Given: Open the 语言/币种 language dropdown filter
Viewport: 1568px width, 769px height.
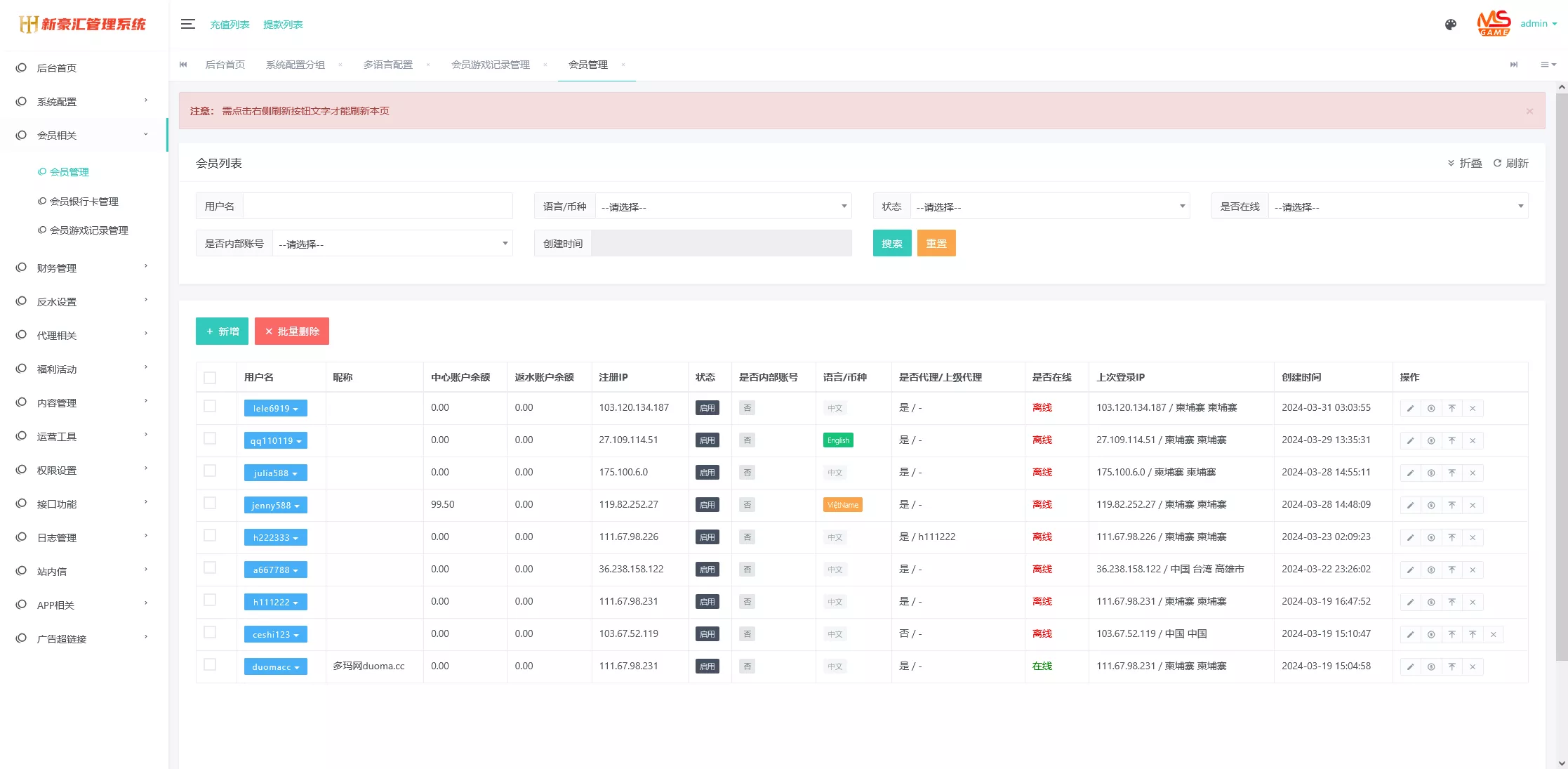Looking at the screenshot, I should click(x=723, y=206).
